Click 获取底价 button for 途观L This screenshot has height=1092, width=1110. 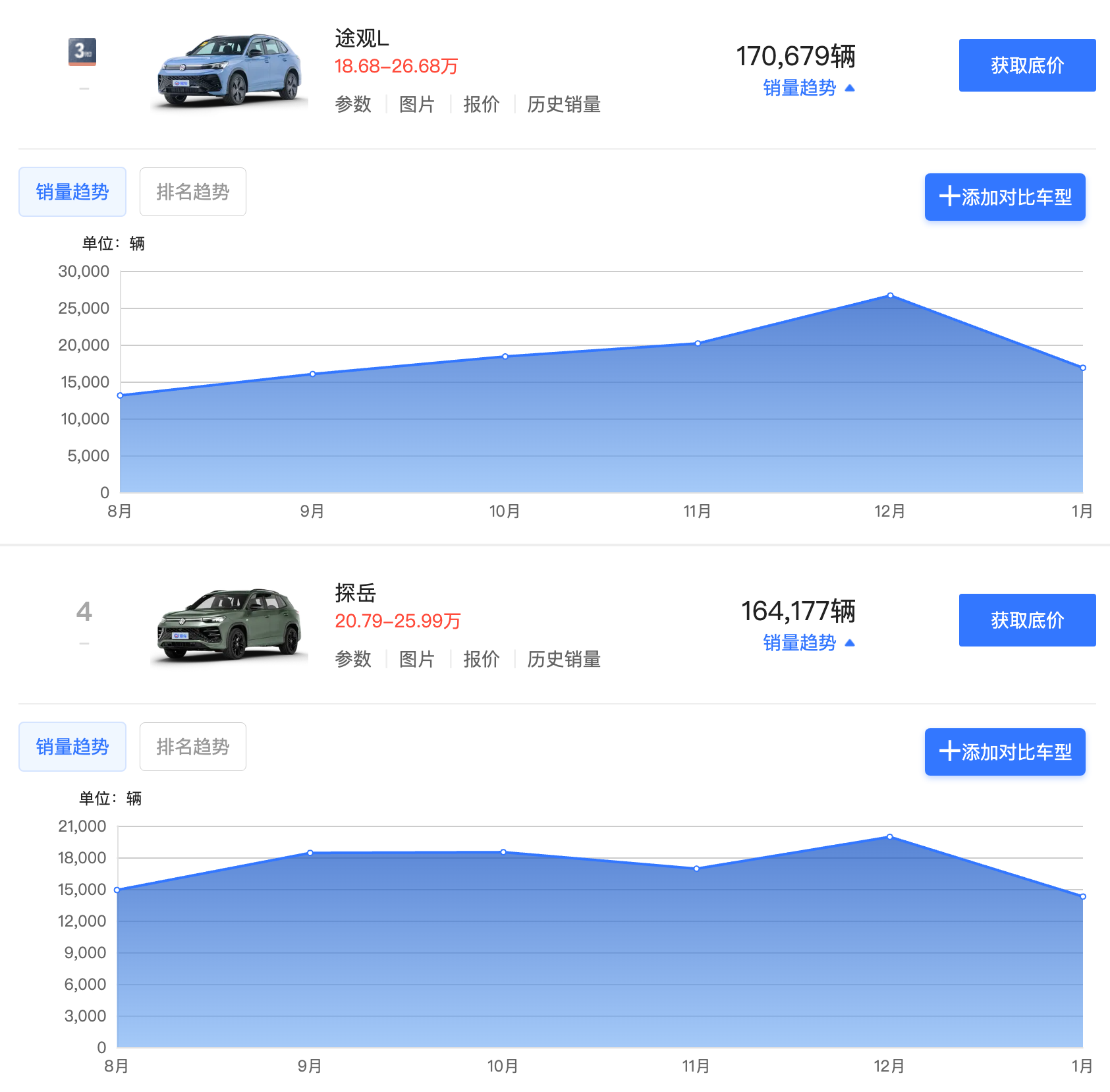(1026, 65)
